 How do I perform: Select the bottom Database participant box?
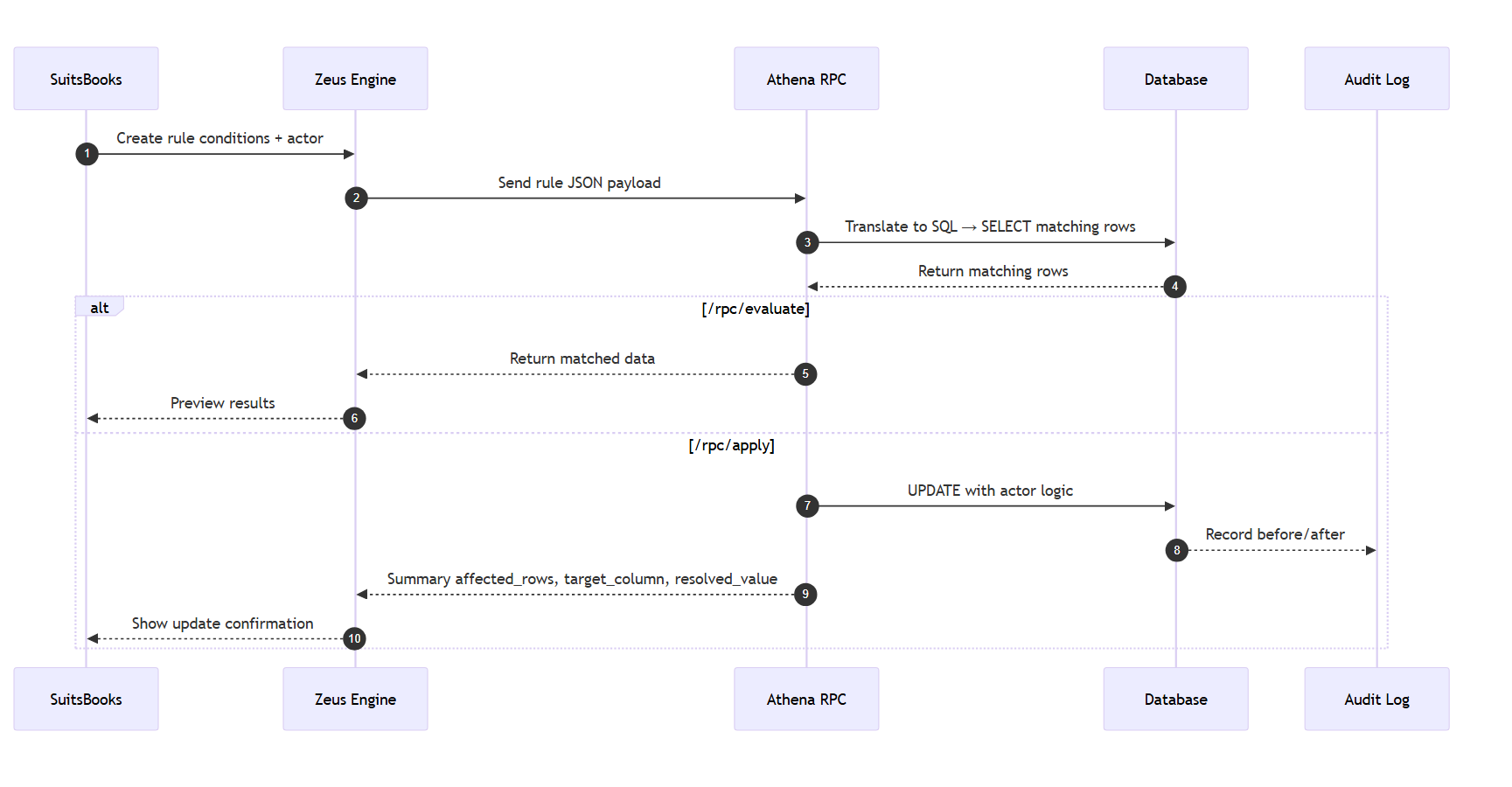(1175, 699)
